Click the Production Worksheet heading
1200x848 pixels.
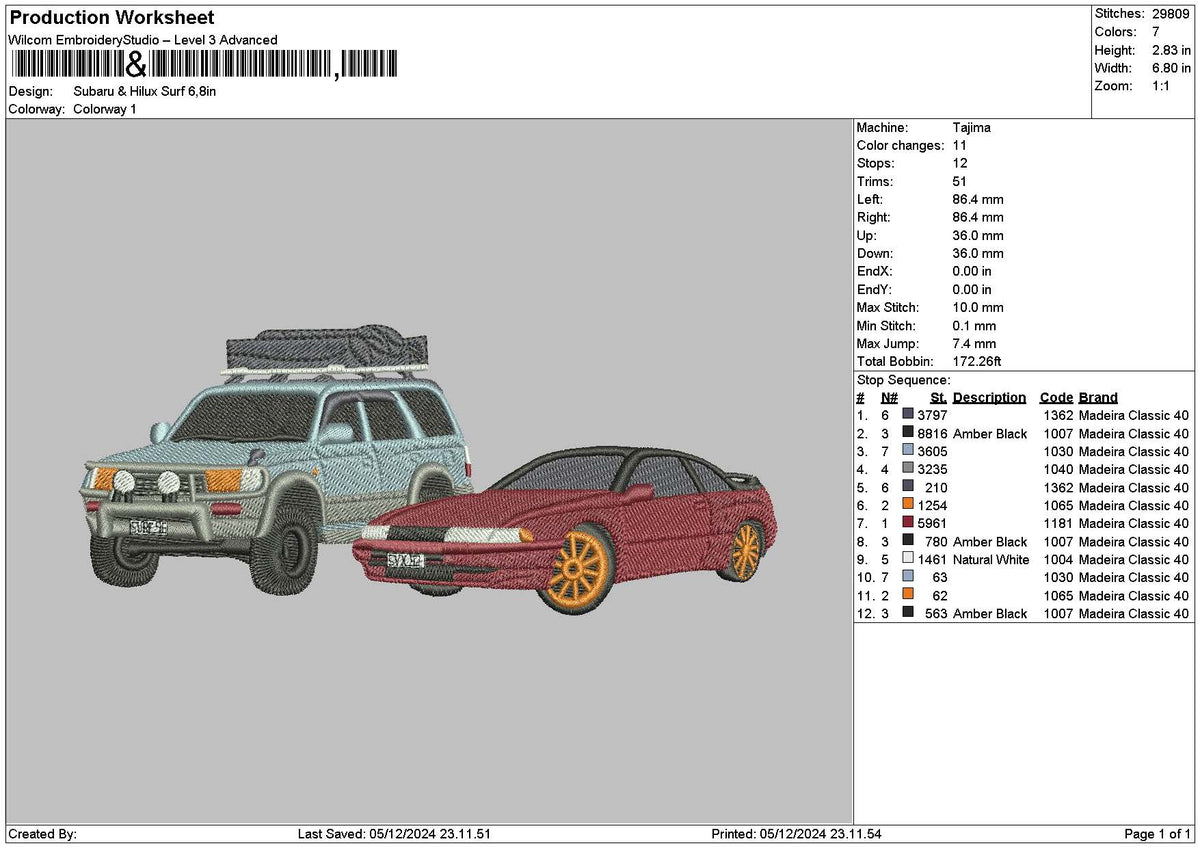point(112,18)
